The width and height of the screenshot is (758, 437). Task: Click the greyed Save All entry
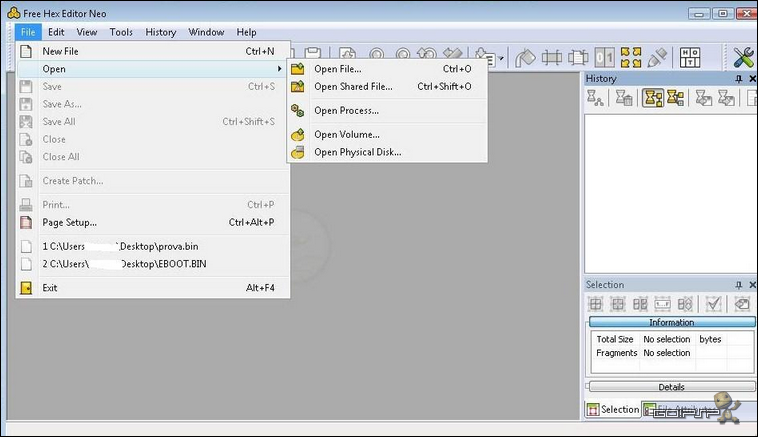[x=153, y=122]
